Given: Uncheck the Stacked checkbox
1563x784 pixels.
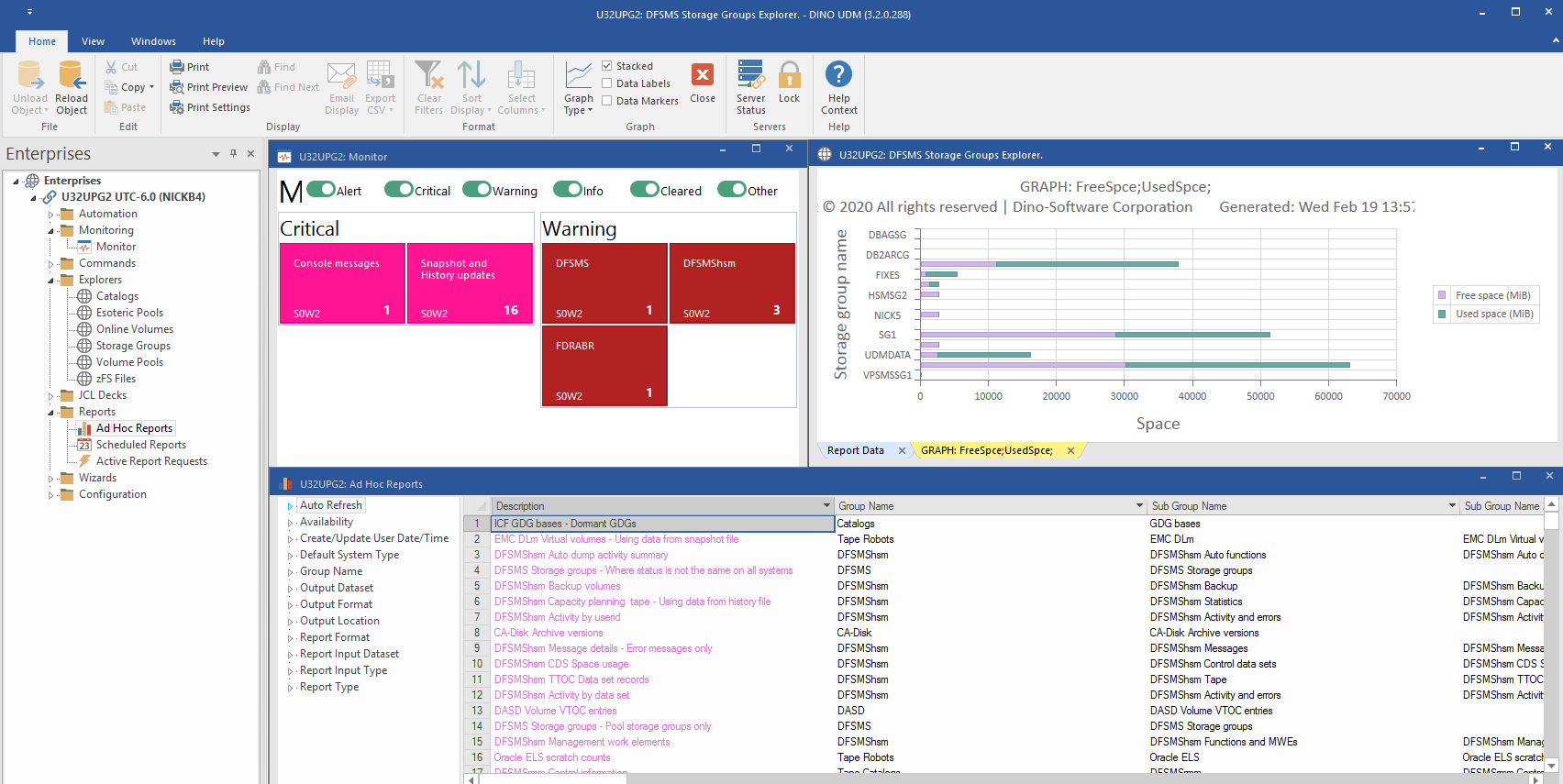Looking at the screenshot, I should click(x=607, y=66).
